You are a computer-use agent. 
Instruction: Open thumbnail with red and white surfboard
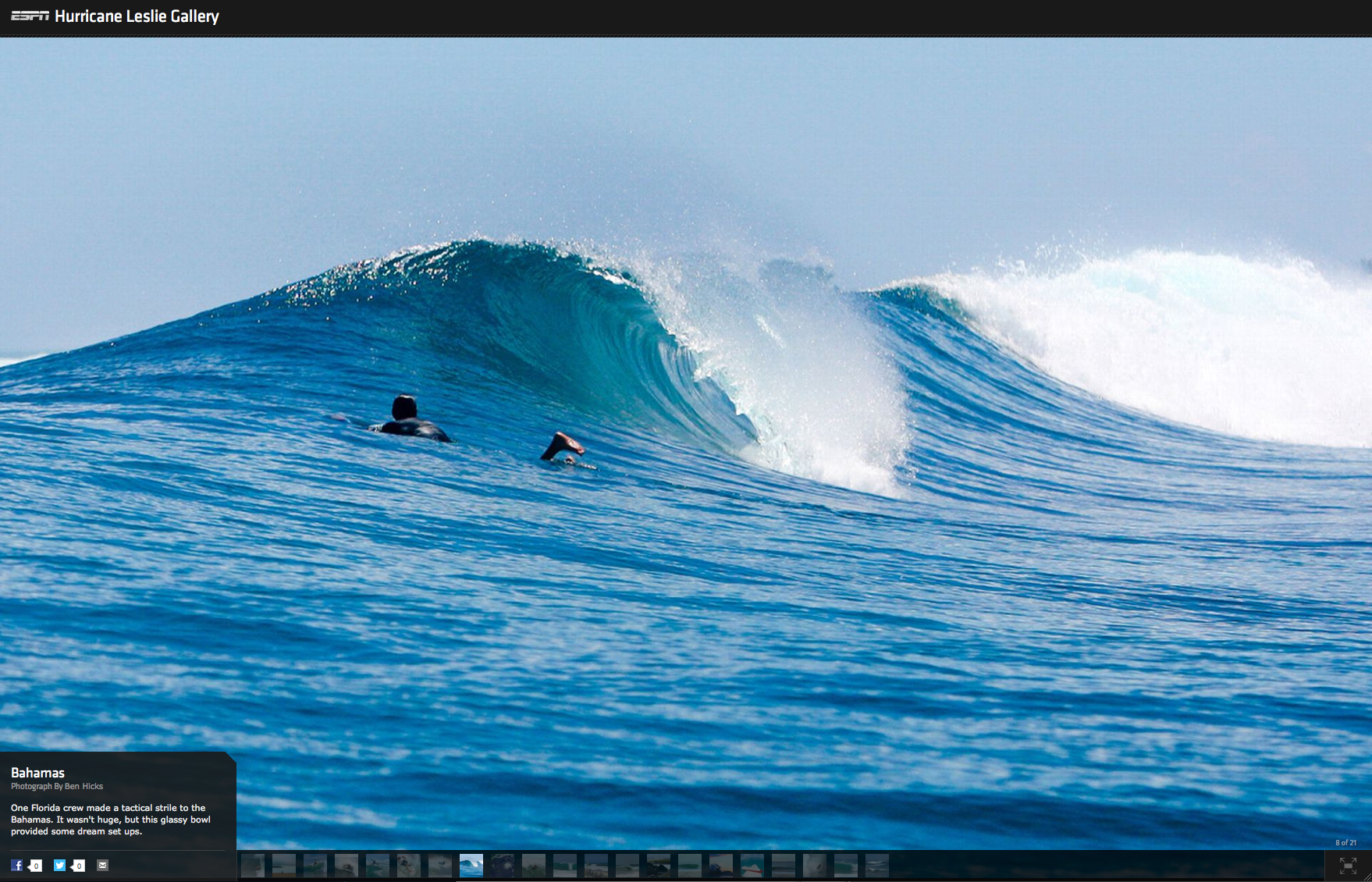tap(752, 865)
